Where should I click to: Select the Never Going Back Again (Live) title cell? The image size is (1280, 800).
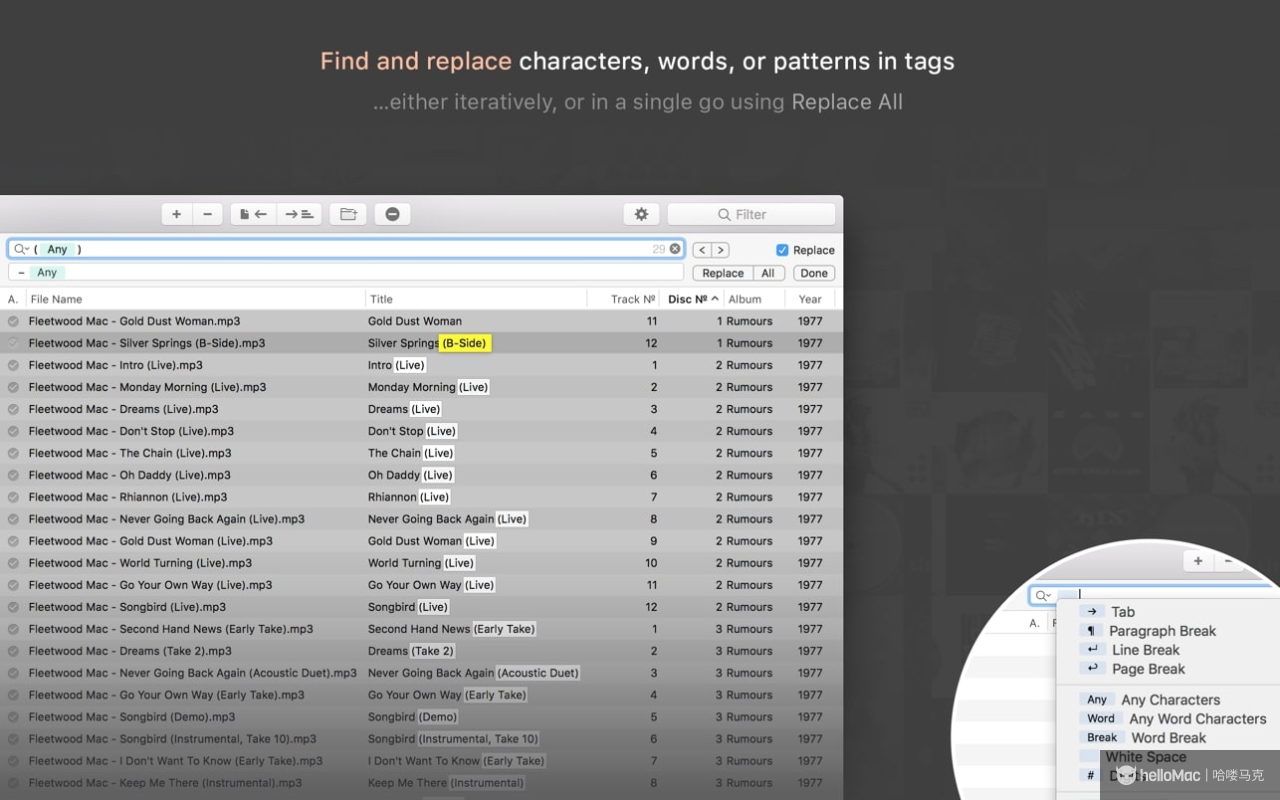447,519
